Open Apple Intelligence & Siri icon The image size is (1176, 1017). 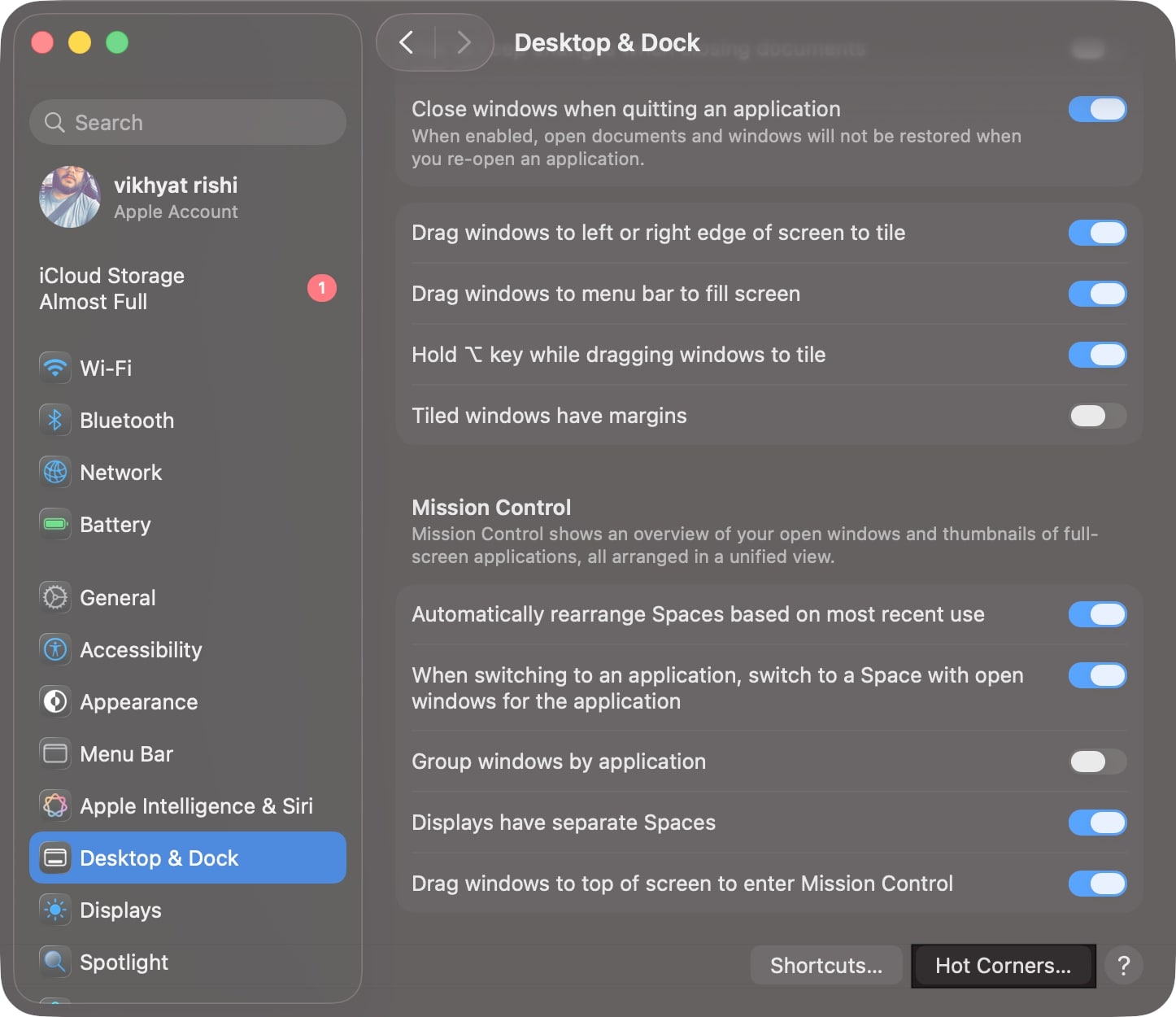(x=54, y=806)
